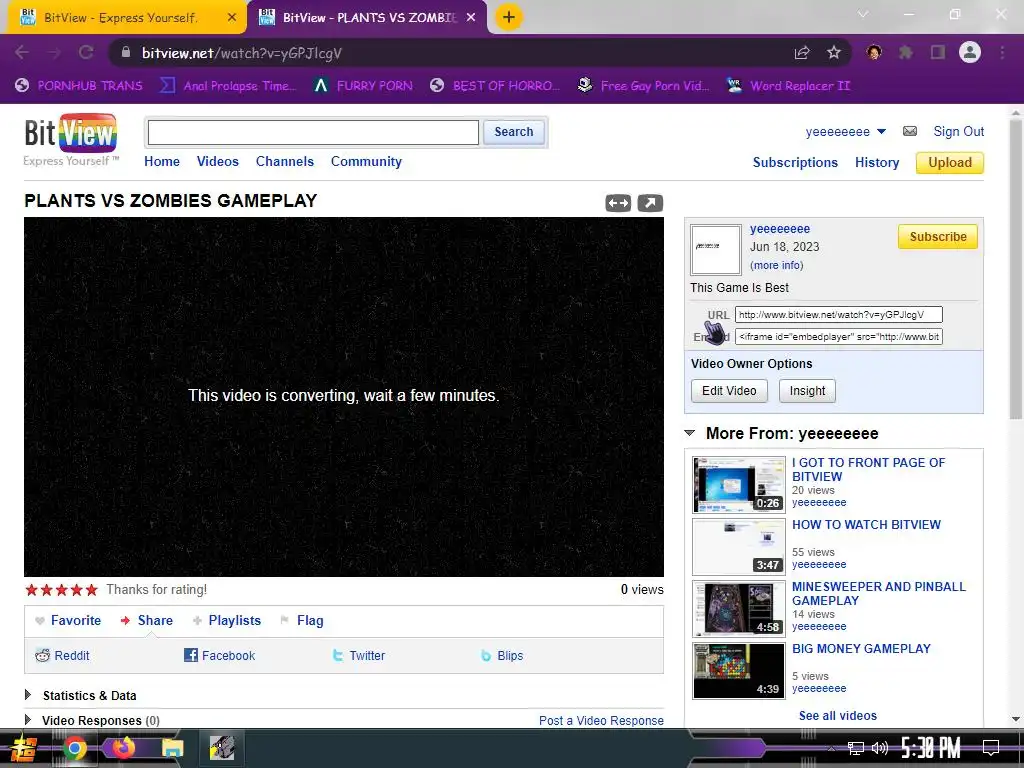Reload the page
Viewport: 1024px width, 768px height.
pyautogui.click(x=86, y=53)
